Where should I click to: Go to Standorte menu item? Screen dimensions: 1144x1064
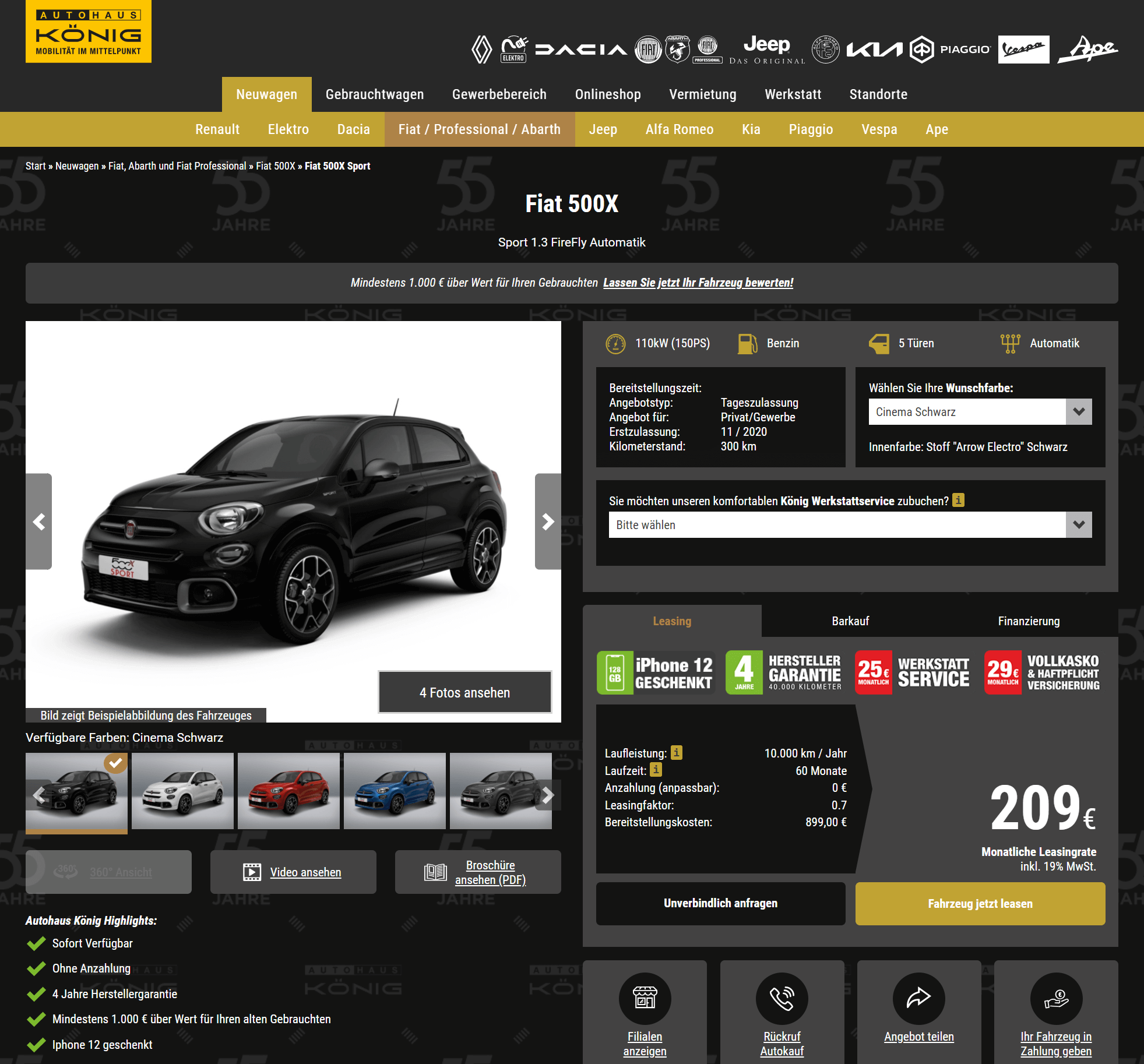tap(878, 94)
